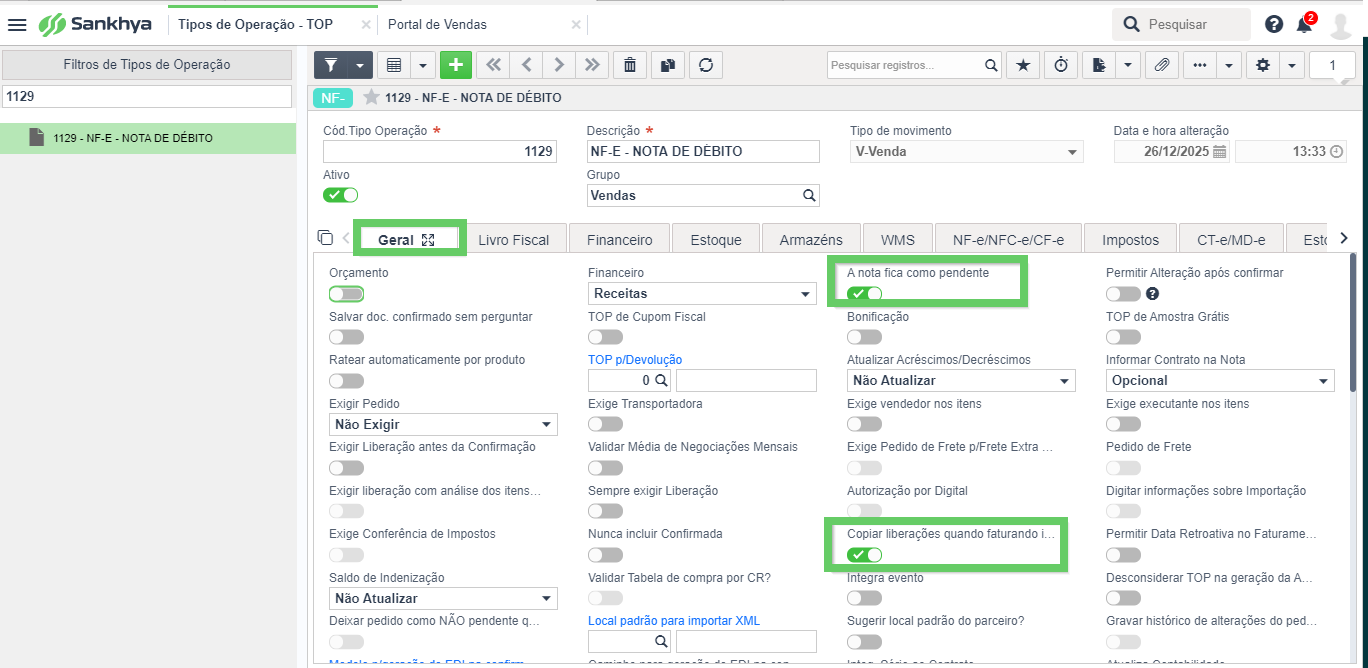The width and height of the screenshot is (1368, 668).
Task: Click the trash delete record icon
Action: pos(629,65)
